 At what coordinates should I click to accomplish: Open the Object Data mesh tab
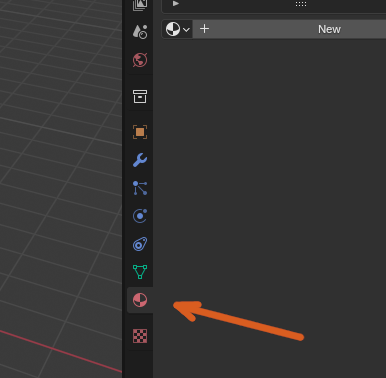[140, 272]
